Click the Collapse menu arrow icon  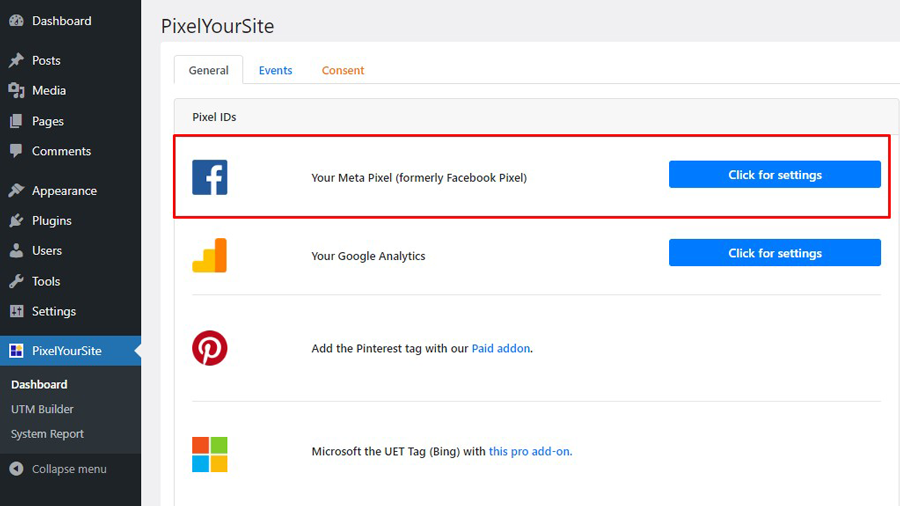[16, 469]
